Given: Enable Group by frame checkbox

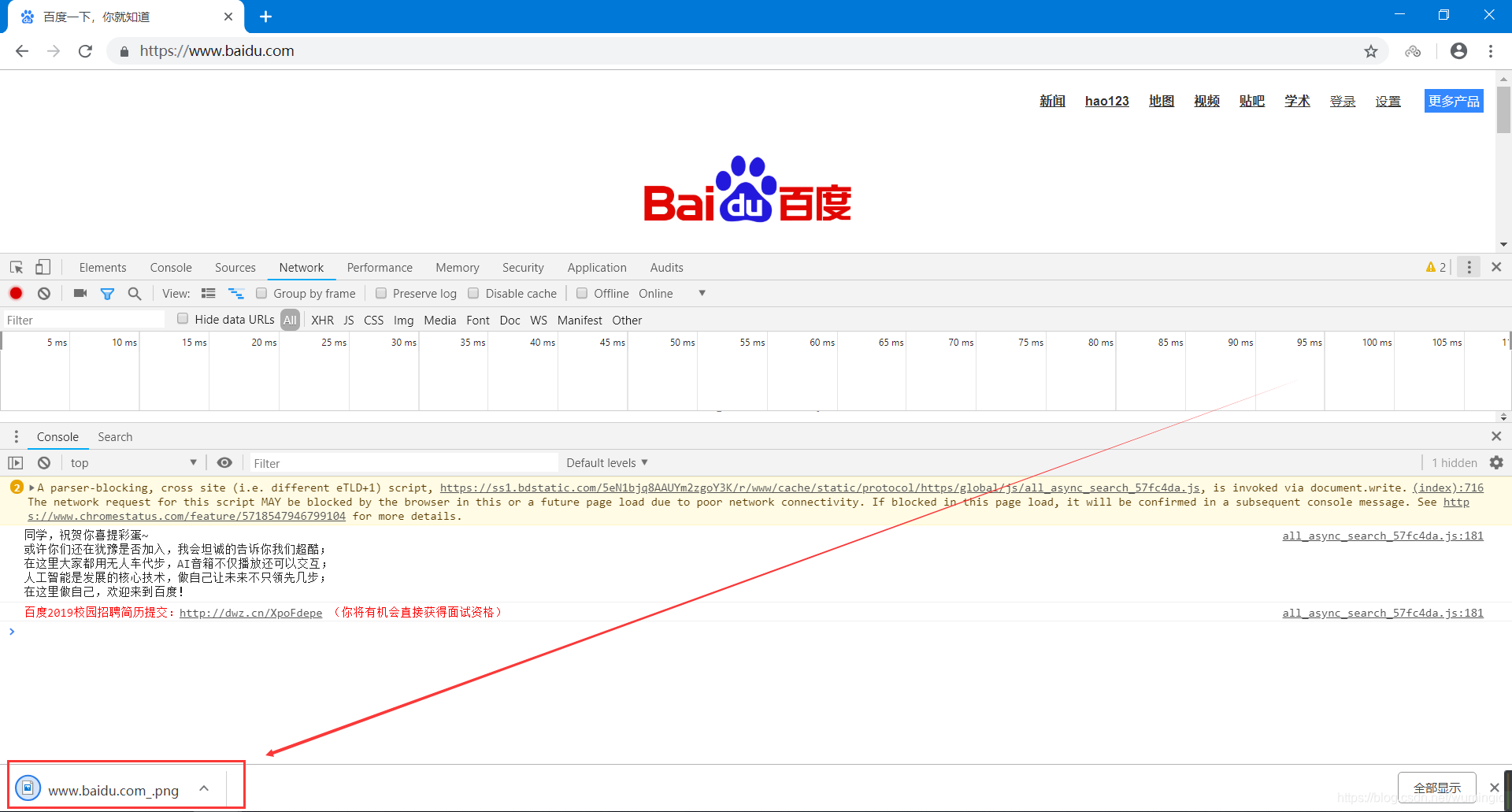Looking at the screenshot, I should pos(261,293).
